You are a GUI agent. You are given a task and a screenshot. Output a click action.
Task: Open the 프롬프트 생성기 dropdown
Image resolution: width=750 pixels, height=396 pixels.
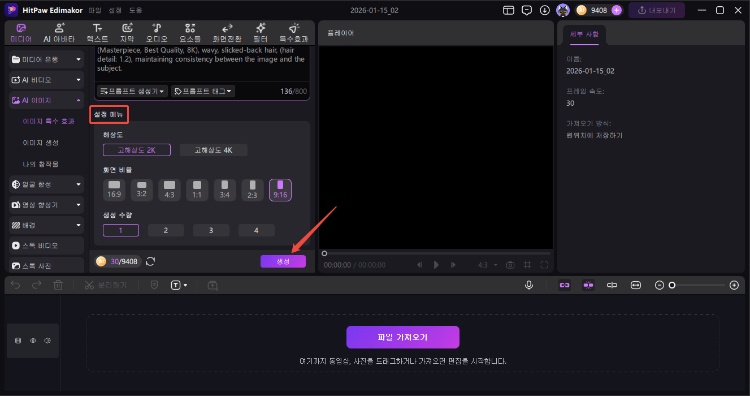pyautogui.click(x=132, y=91)
